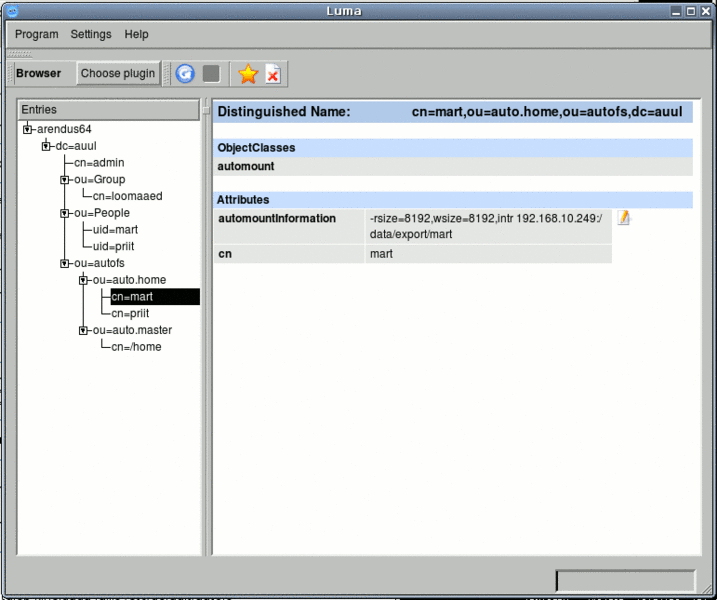Collapse the ou=autofs branch
717x600 pixels.
[64, 263]
